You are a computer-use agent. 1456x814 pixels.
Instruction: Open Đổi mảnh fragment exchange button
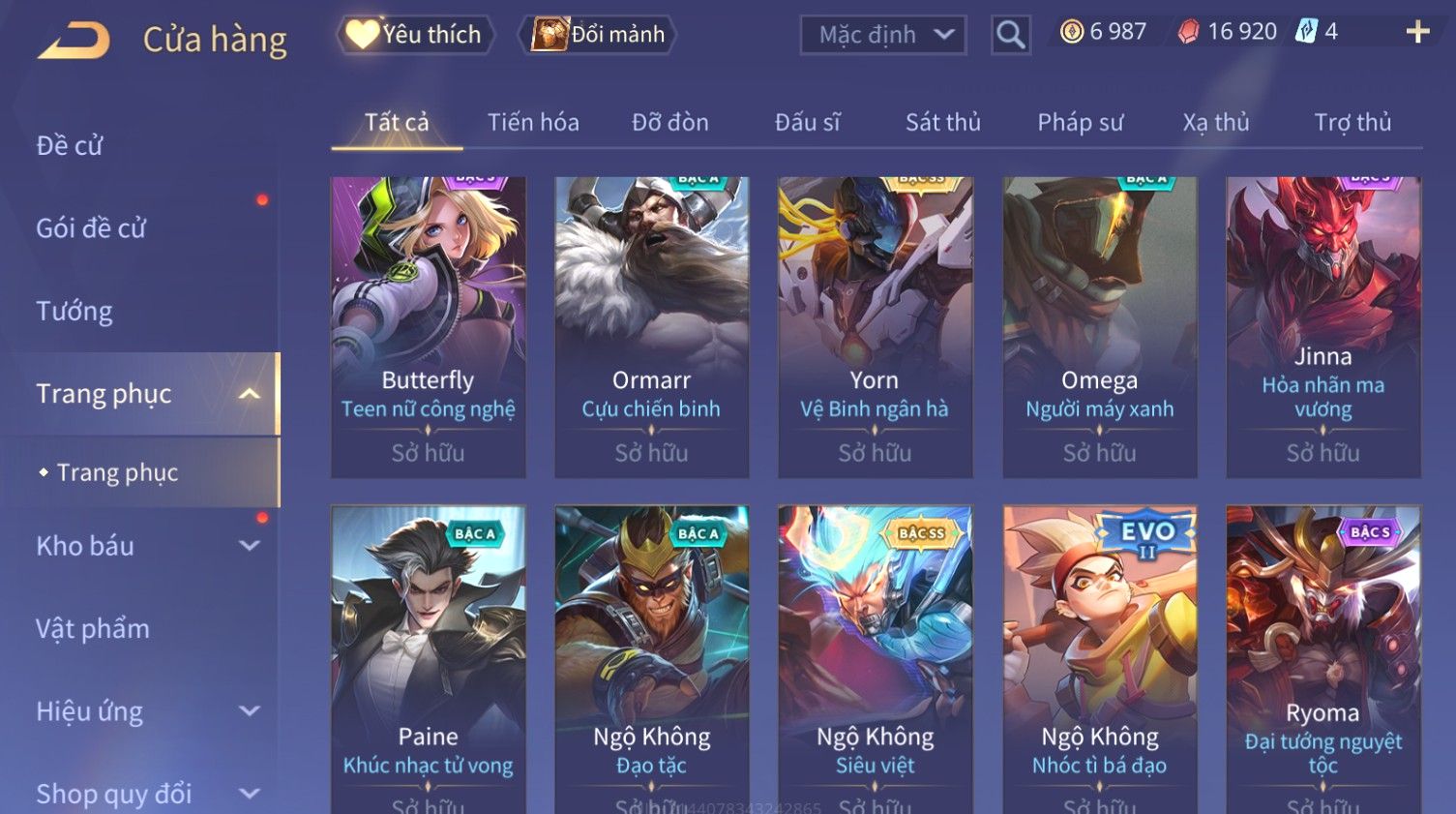(597, 35)
